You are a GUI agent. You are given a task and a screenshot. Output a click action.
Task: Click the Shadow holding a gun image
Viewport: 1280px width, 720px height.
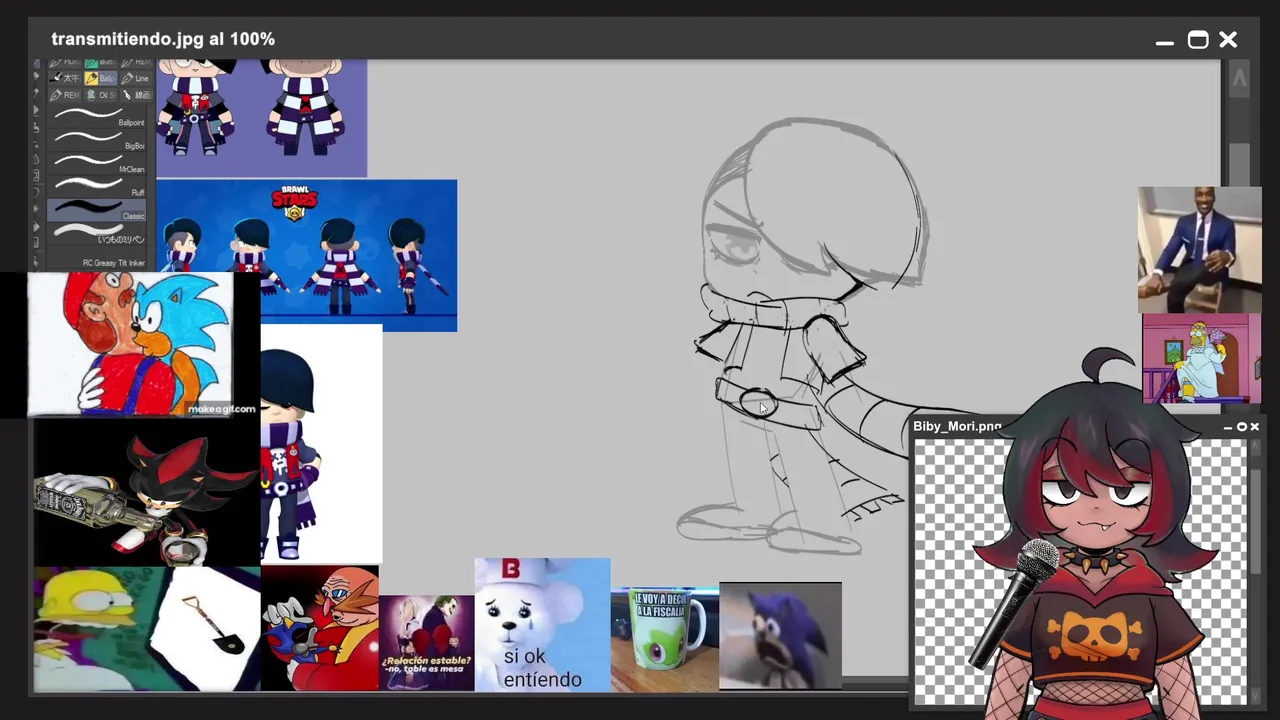click(x=146, y=493)
